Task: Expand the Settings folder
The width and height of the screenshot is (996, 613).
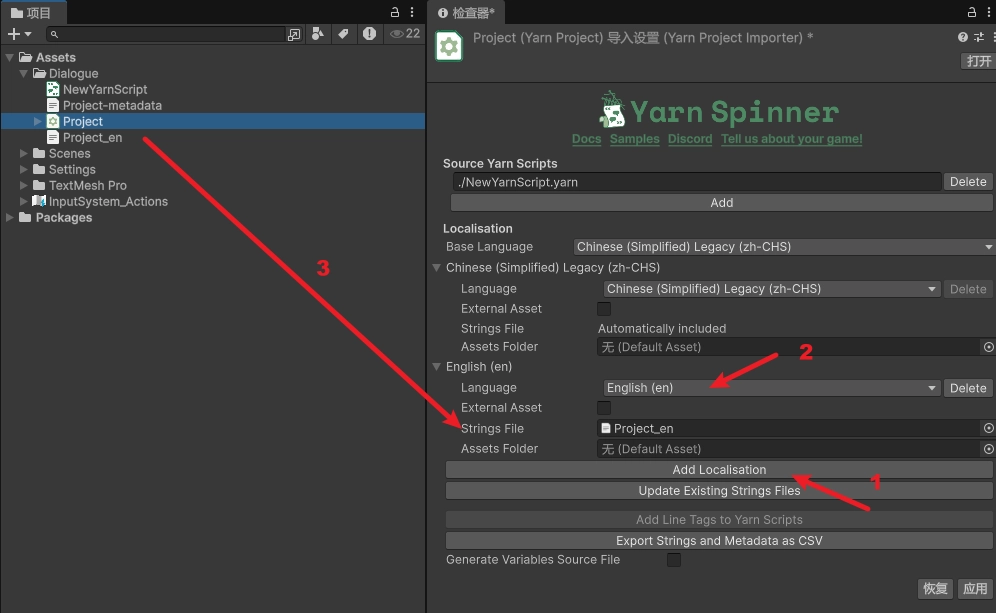Action: coord(24,170)
